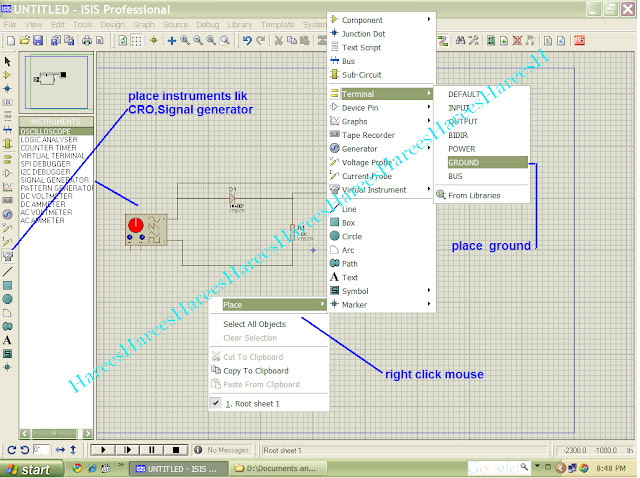The height and width of the screenshot is (478, 640).
Task: Start simulation with the Play button
Action: tap(103, 450)
